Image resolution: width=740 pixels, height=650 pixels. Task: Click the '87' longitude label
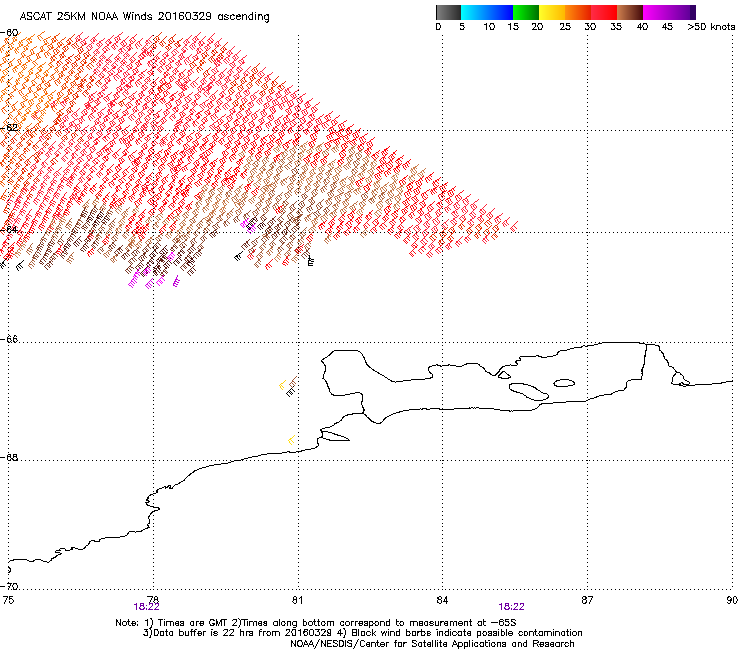pos(587,600)
